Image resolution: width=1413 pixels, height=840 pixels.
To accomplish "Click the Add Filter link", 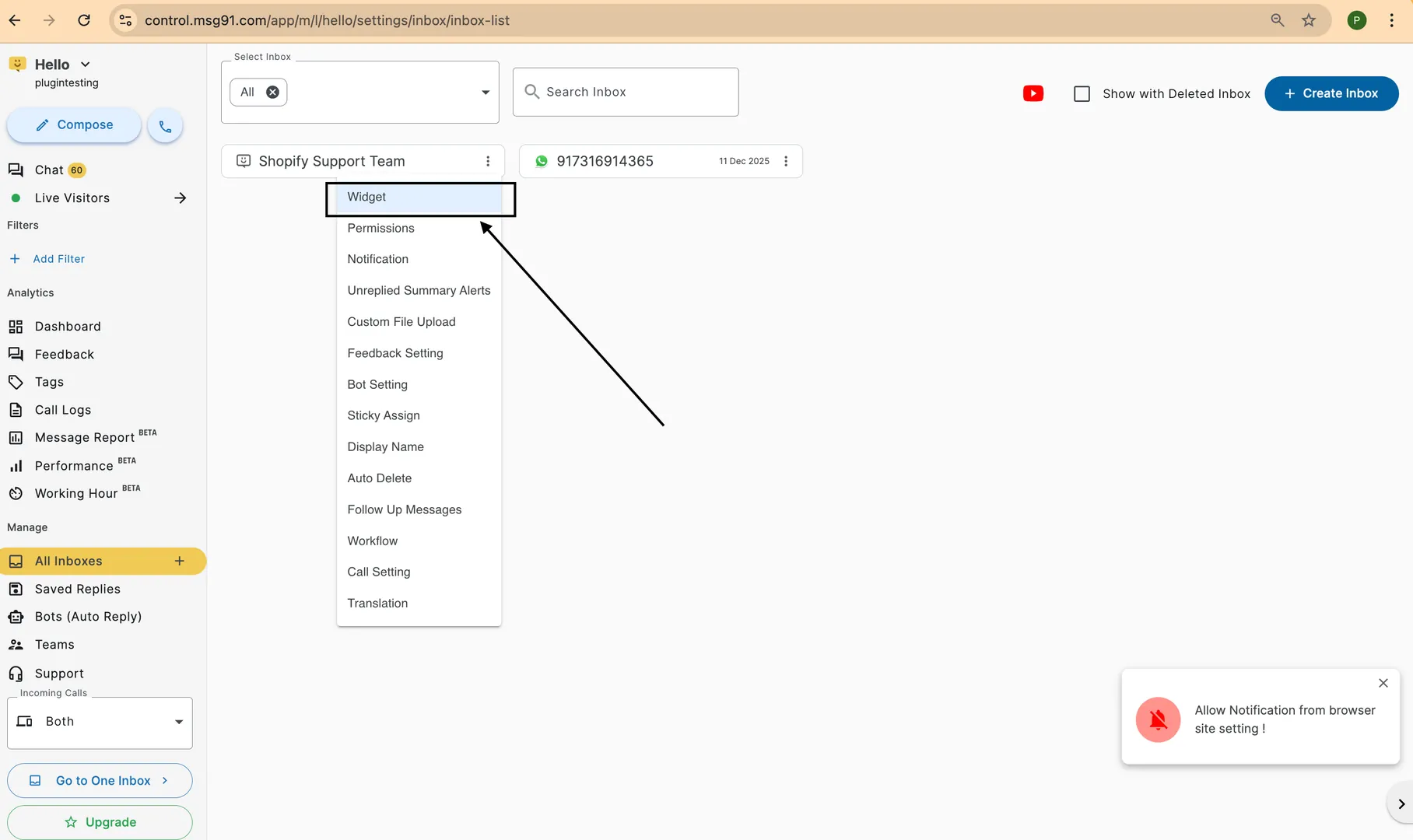I will (x=47, y=259).
